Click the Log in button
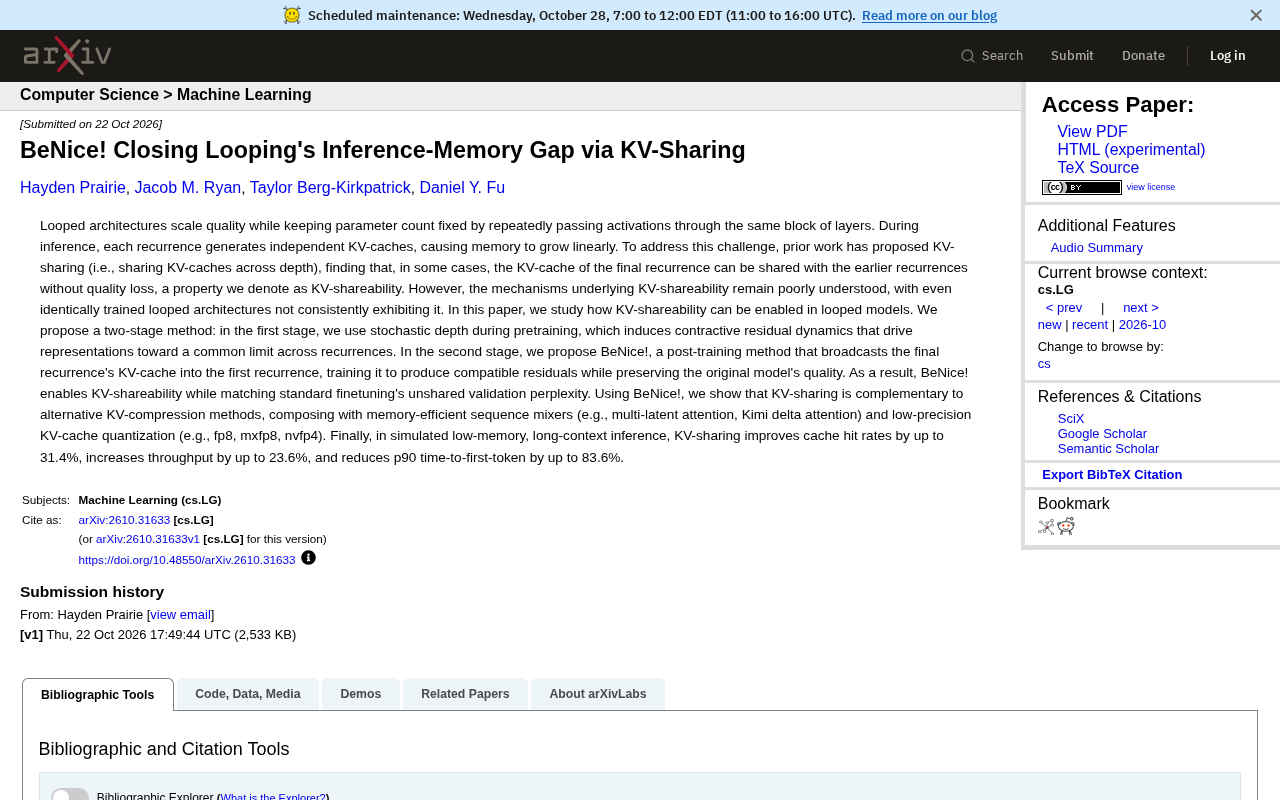1280x800 pixels. coord(1228,56)
